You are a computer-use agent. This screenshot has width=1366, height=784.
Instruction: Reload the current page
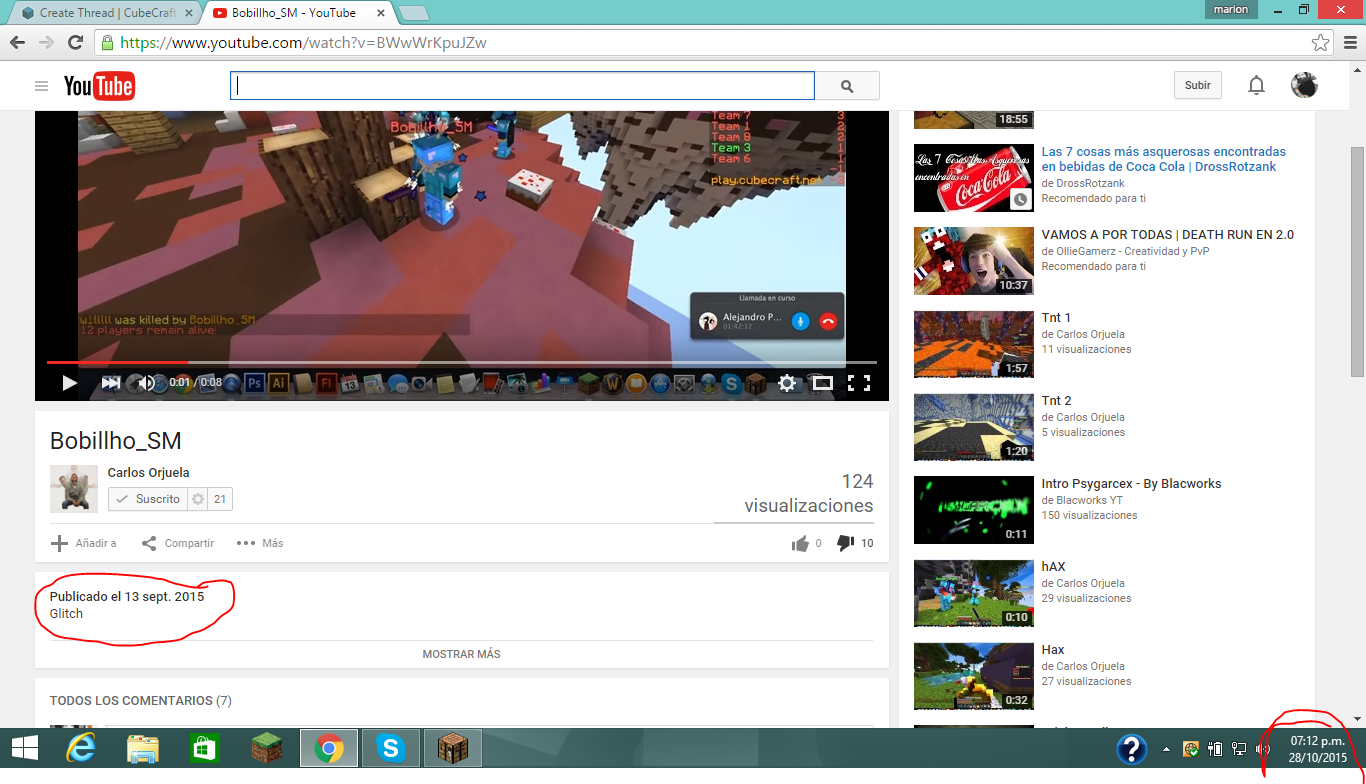[x=75, y=43]
